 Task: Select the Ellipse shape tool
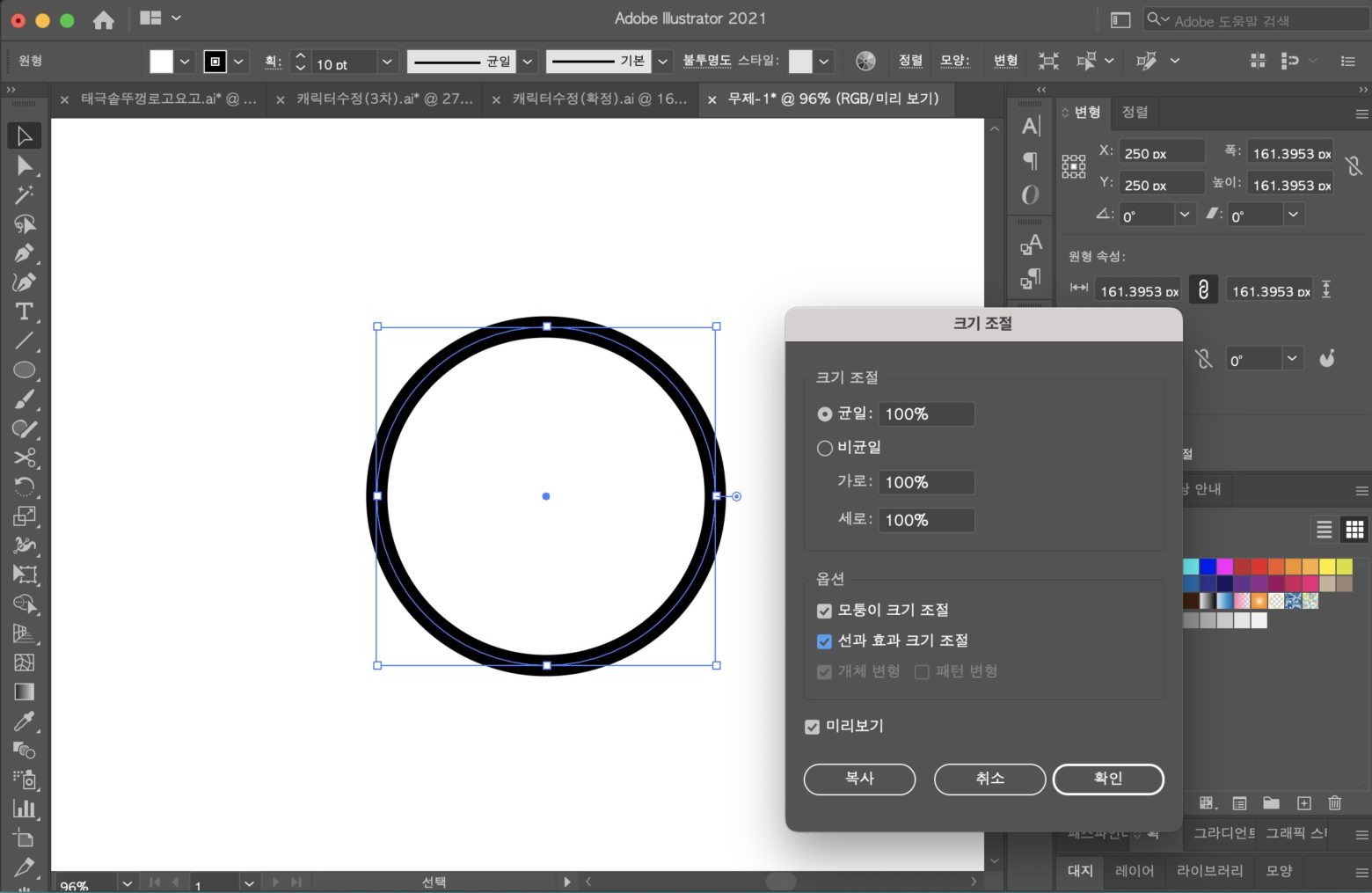coord(24,370)
